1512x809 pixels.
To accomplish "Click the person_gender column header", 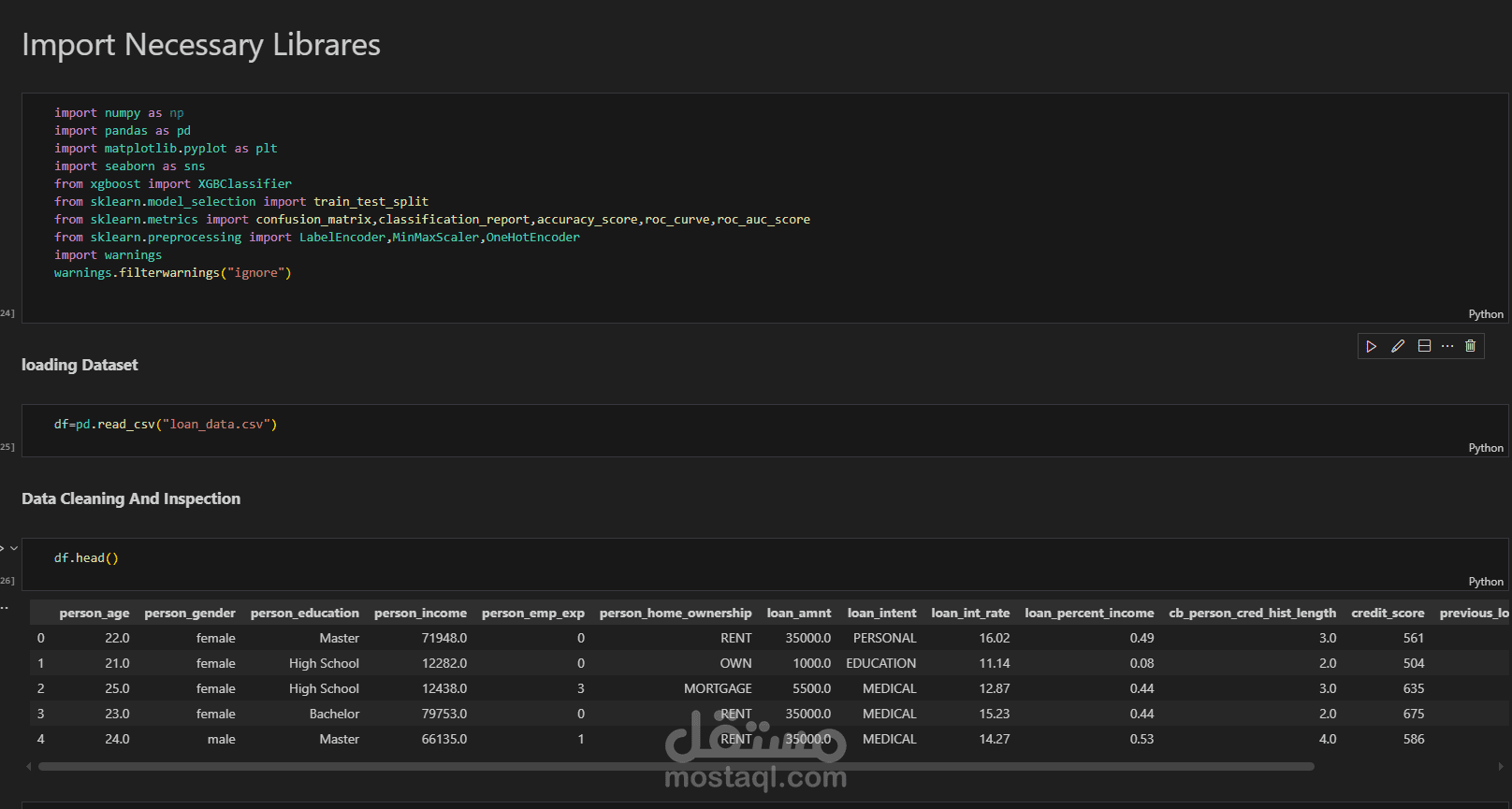I will click(x=190, y=614).
